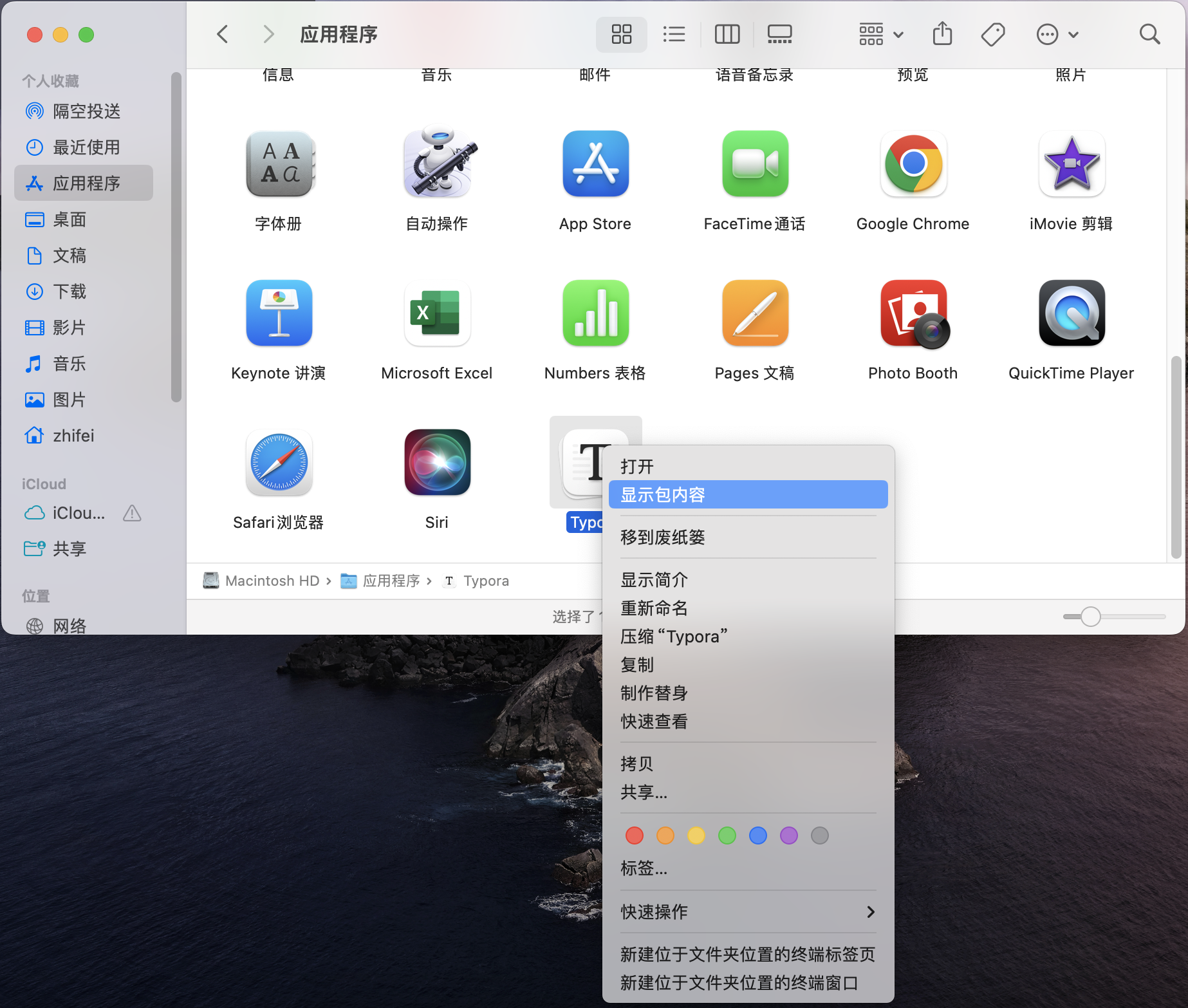Choose 快速查看 in the context menu

(748, 721)
